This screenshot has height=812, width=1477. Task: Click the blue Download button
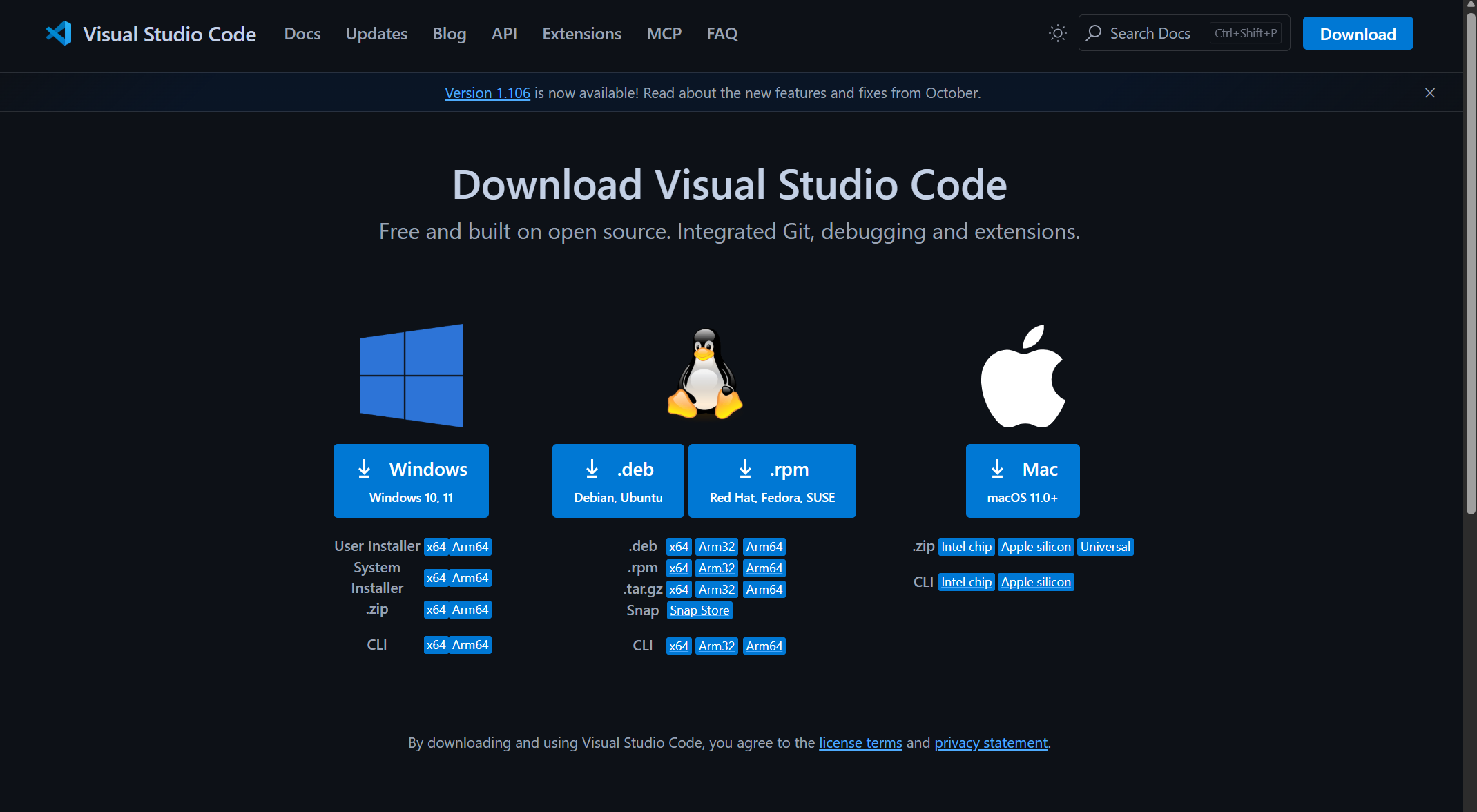click(1357, 32)
